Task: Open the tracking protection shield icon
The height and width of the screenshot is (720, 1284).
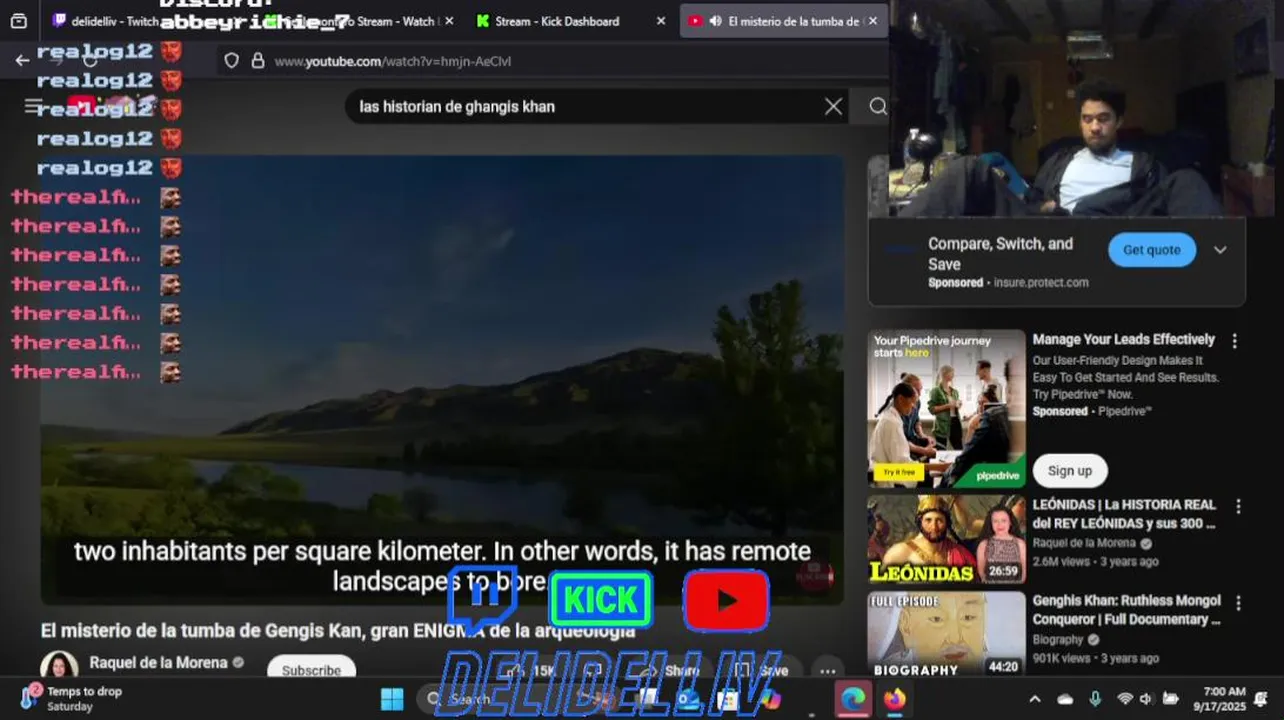Action: coord(231,61)
